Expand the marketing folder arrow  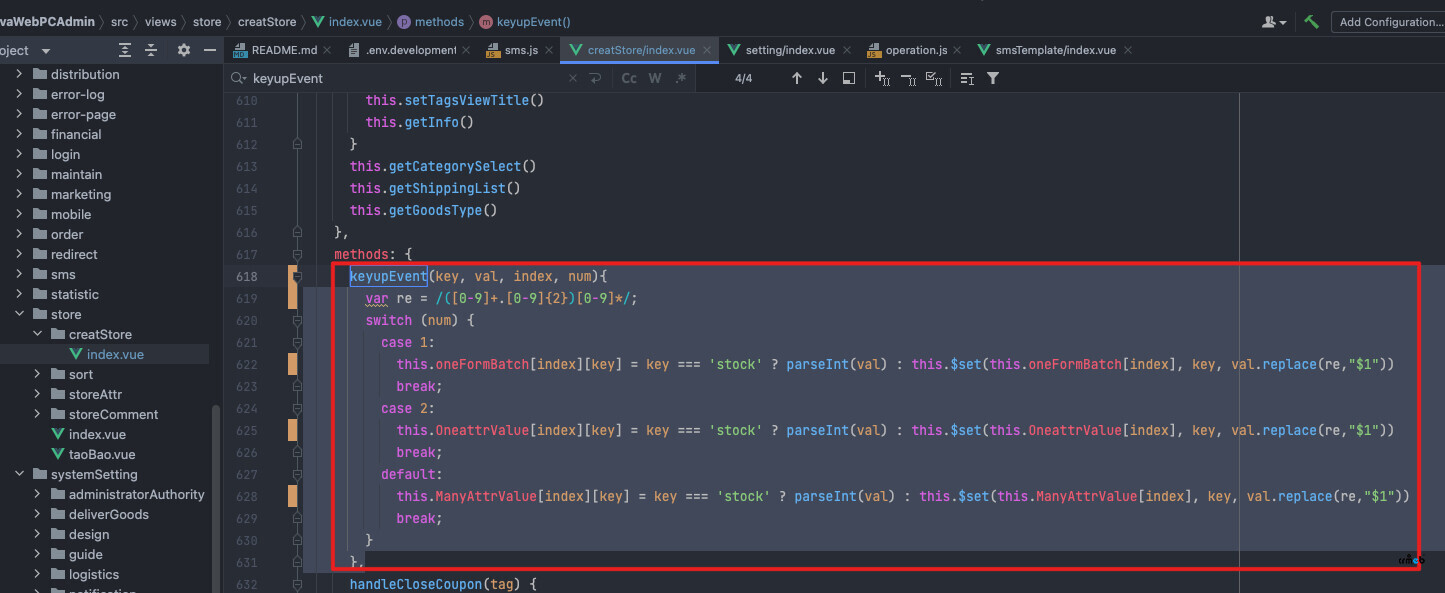point(19,194)
